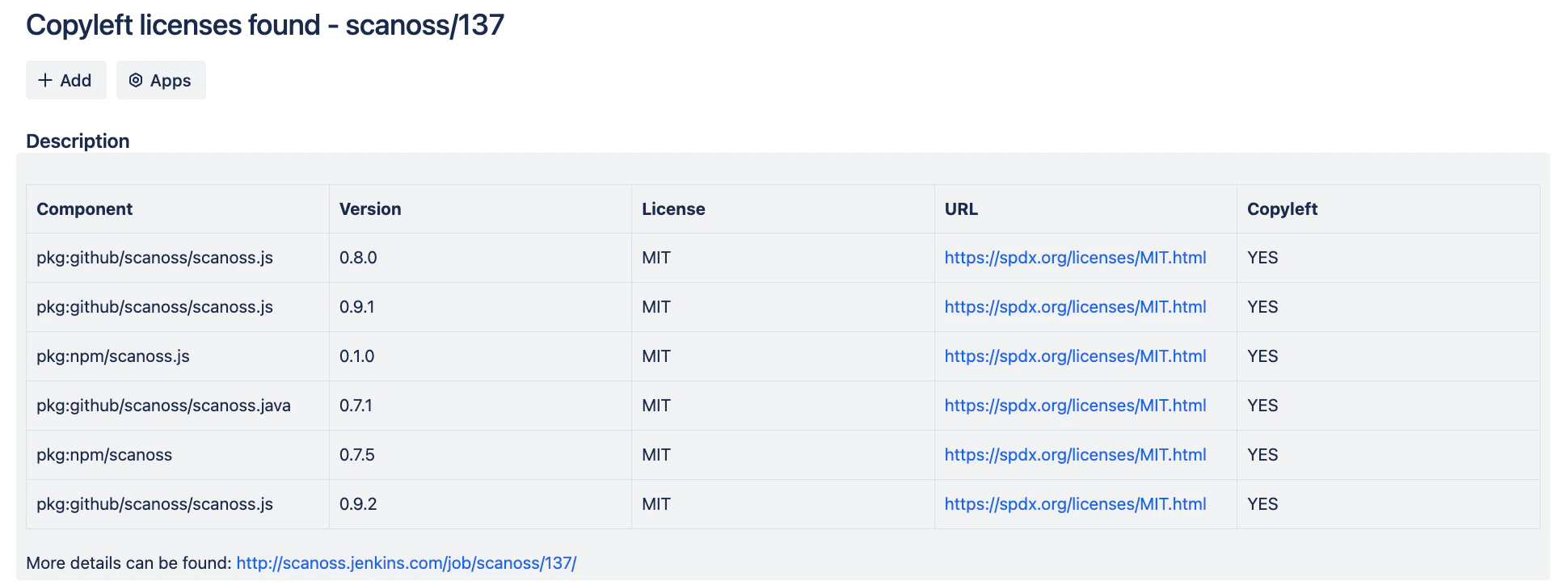1568x585 pixels.
Task: Click the 'More details can be found:' text
Action: tap(129, 563)
